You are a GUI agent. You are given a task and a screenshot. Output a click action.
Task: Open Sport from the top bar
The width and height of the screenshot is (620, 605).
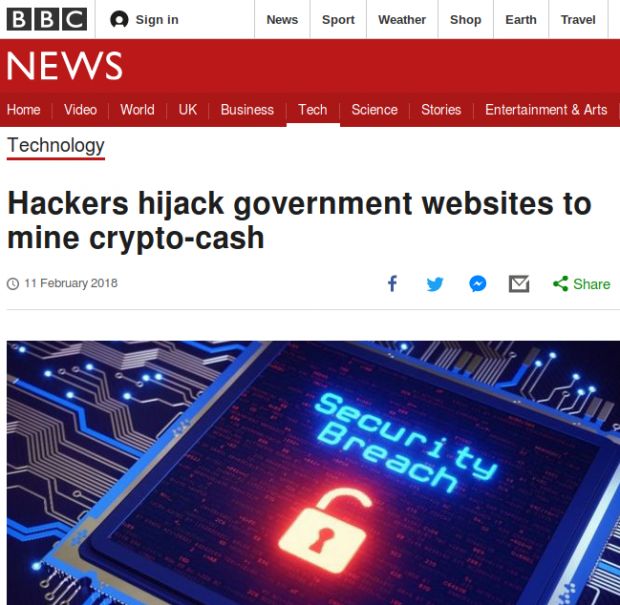pyautogui.click(x=338, y=19)
